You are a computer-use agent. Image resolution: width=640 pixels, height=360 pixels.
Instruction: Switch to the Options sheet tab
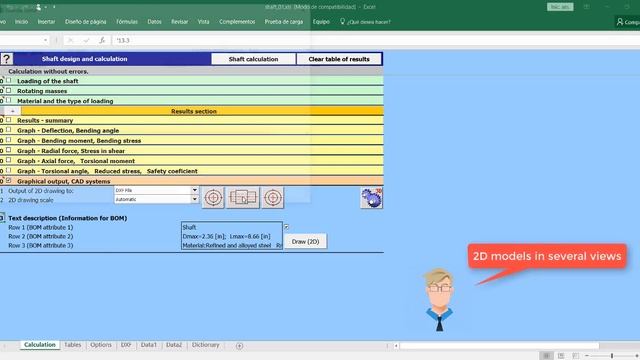pos(101,345)
